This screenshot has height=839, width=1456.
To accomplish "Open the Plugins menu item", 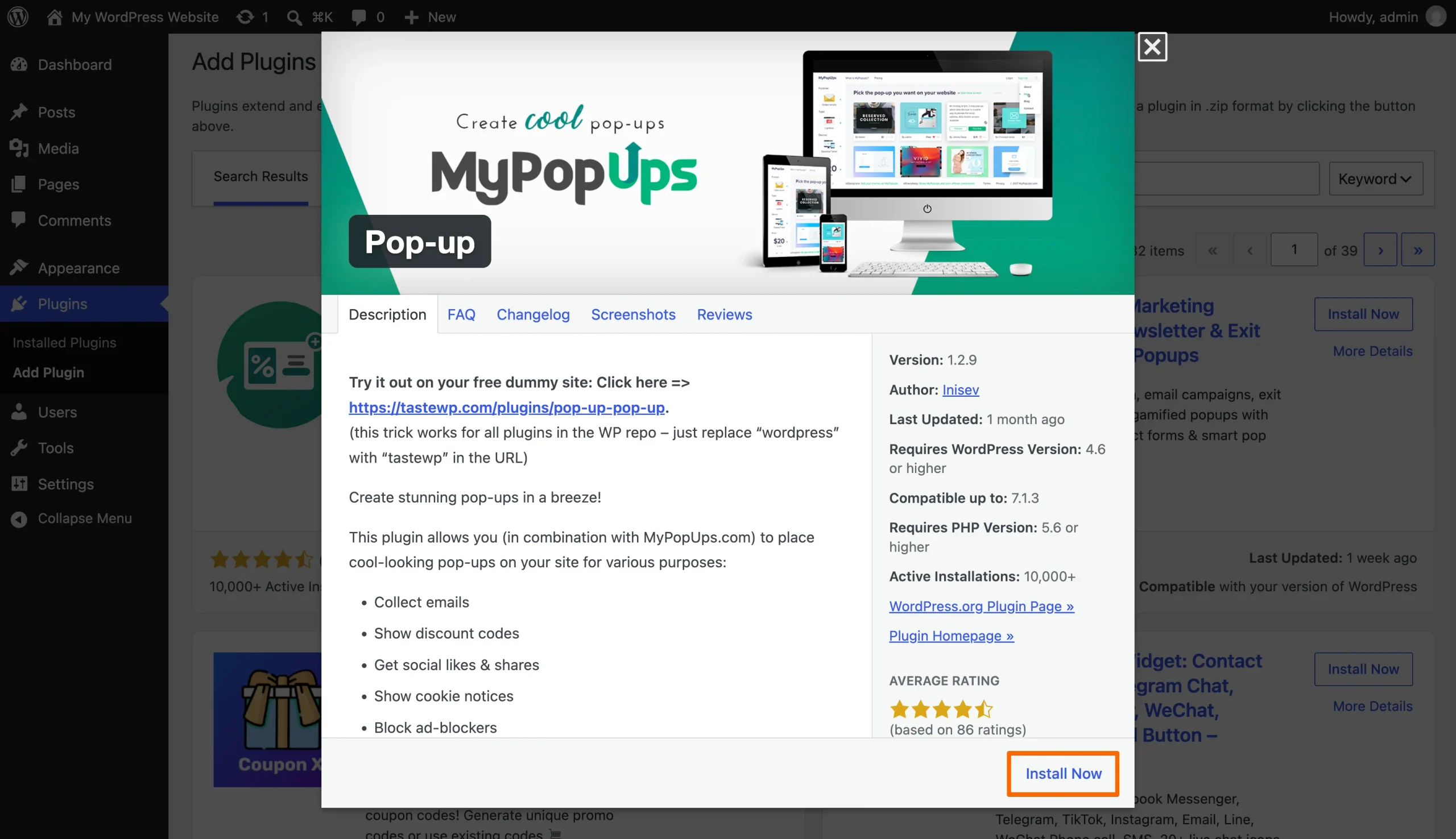I will click(84, 304).
